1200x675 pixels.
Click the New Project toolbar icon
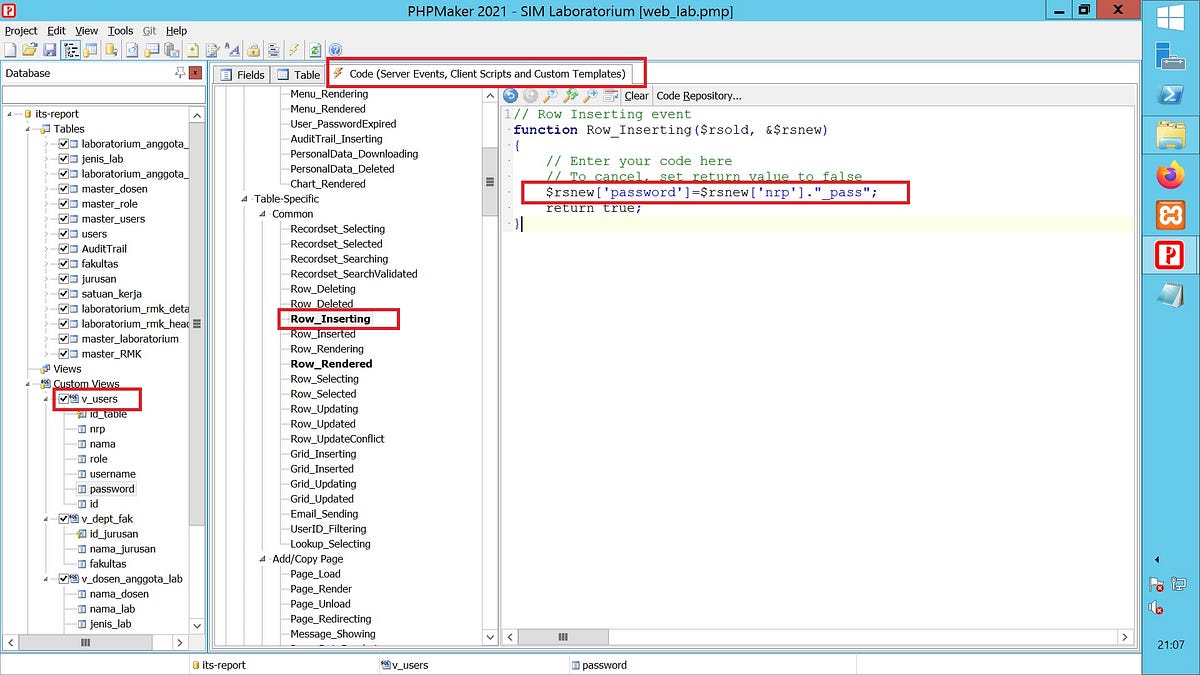pyautogui.click(x=10, y=50)
